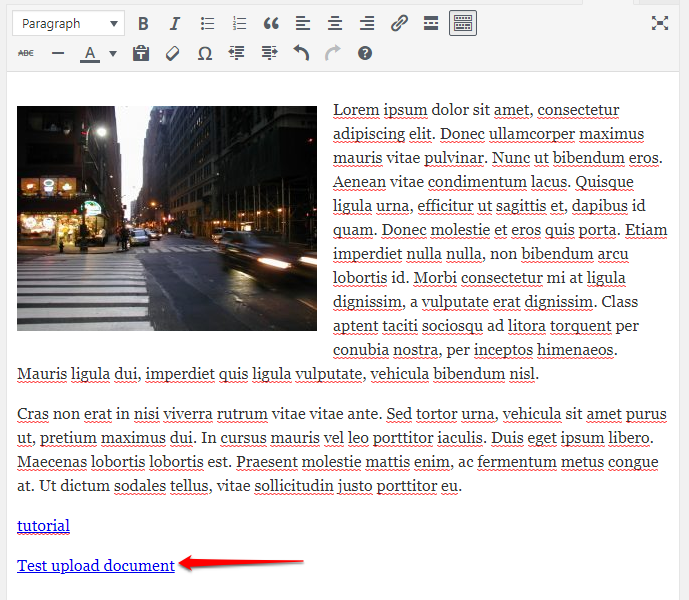Align text to center
The height and width of the screenshot is (600, 689).
[x=335, y=24]
